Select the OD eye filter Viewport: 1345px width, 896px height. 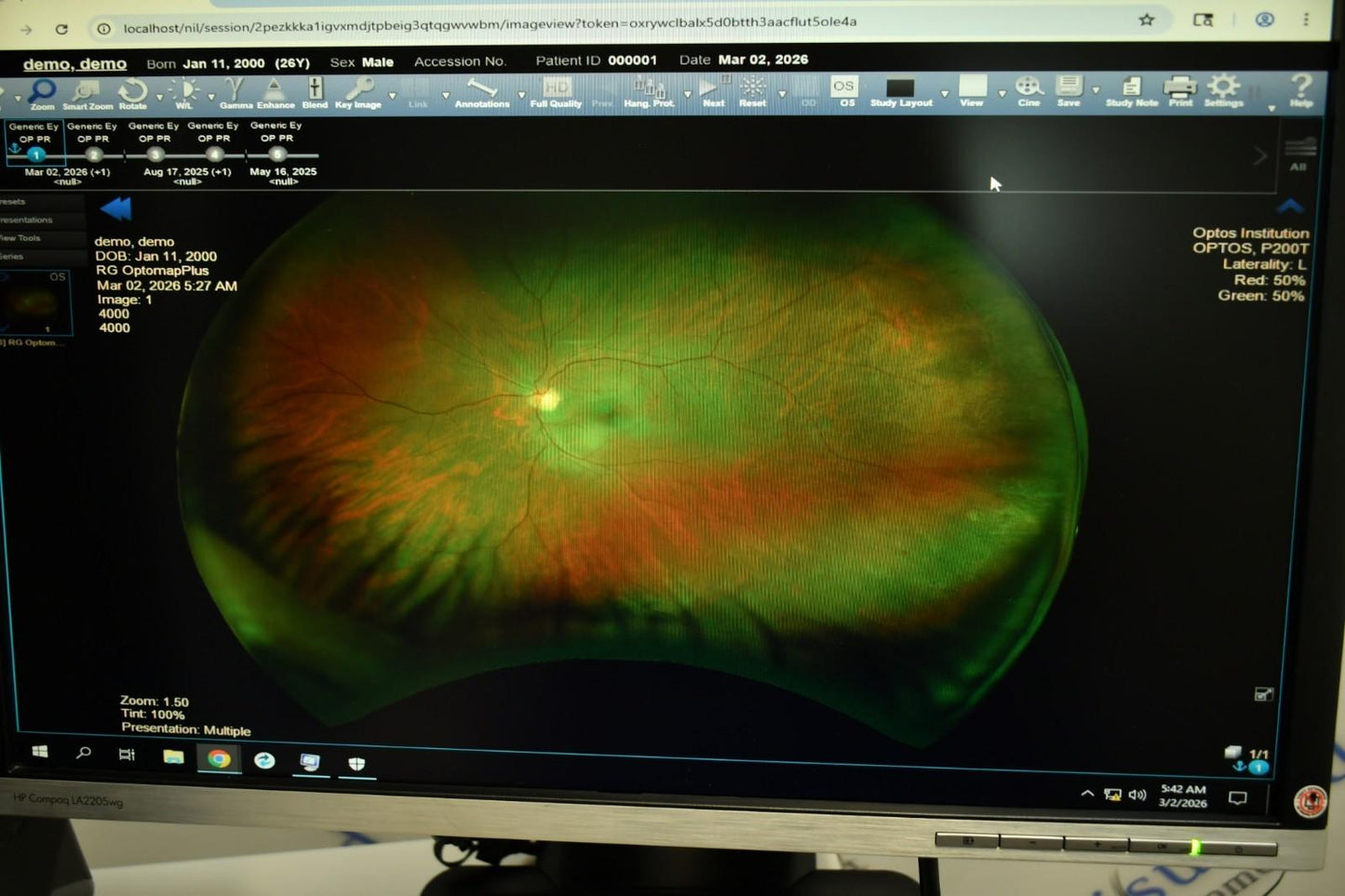(808, 93)
